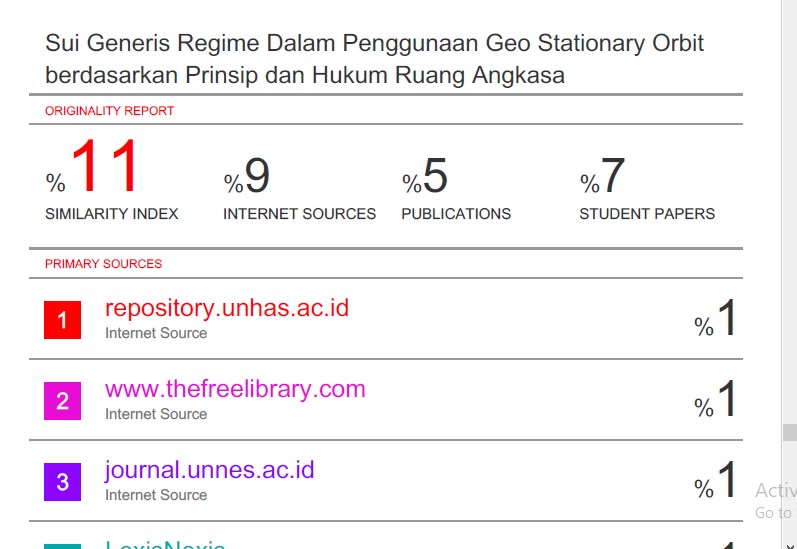Open the www.thefreelibrary.com source link
The image size is (797, 549).
tap(235, 389)
